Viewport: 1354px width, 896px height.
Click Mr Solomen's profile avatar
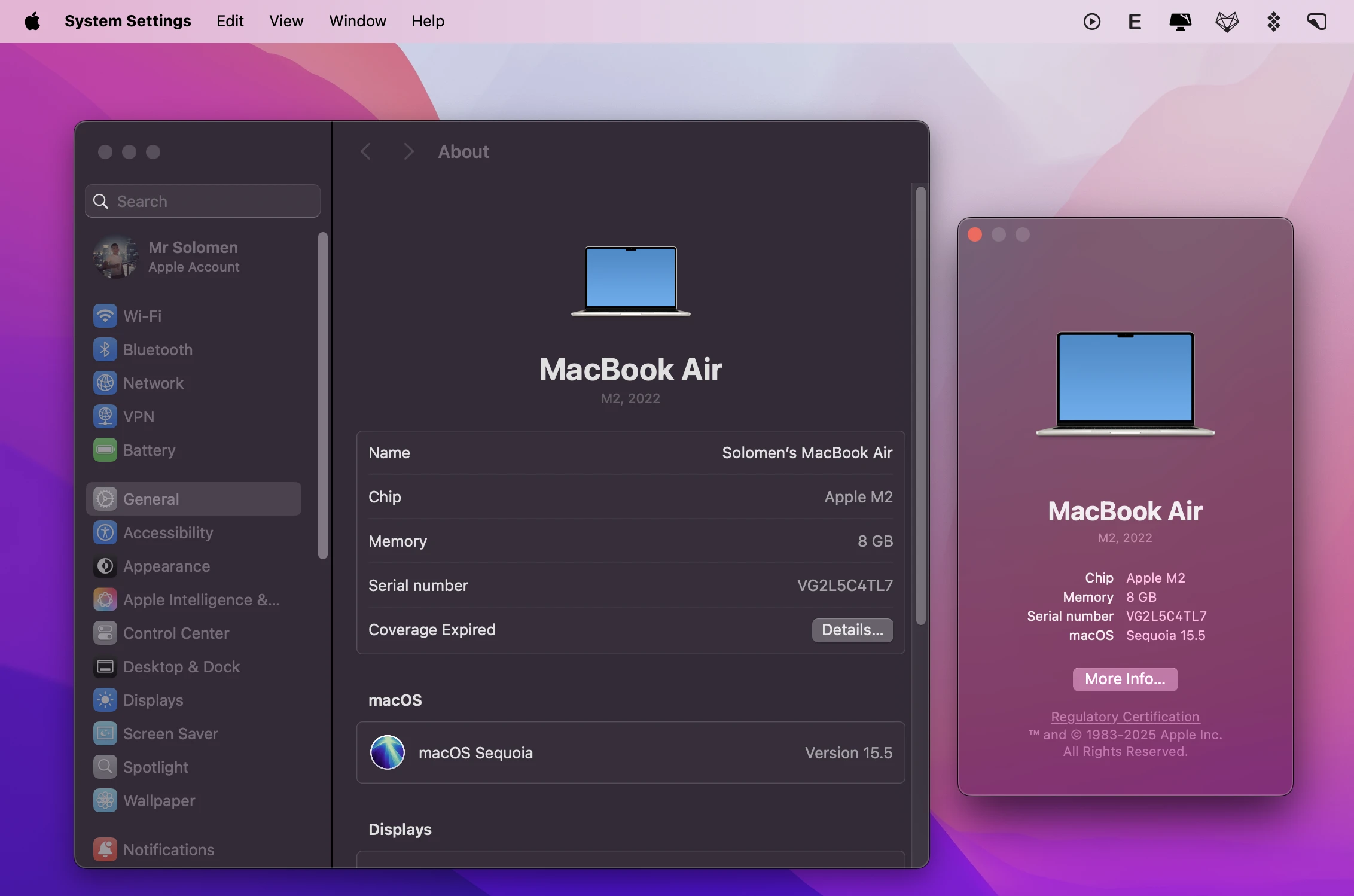116,257
